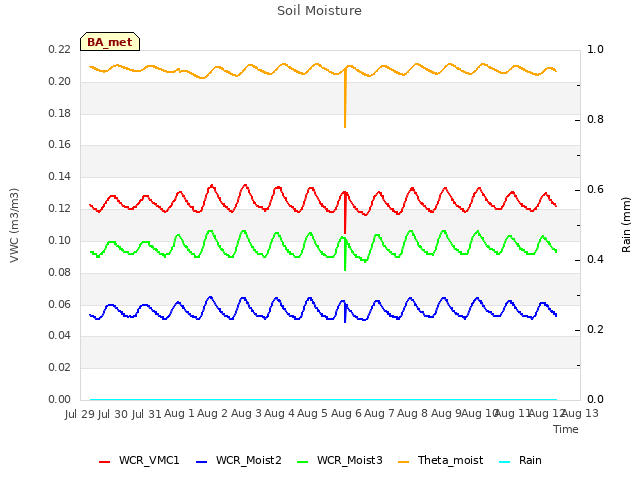
Task: Click the 0.16 left axis value
Action: pos(60,145)
